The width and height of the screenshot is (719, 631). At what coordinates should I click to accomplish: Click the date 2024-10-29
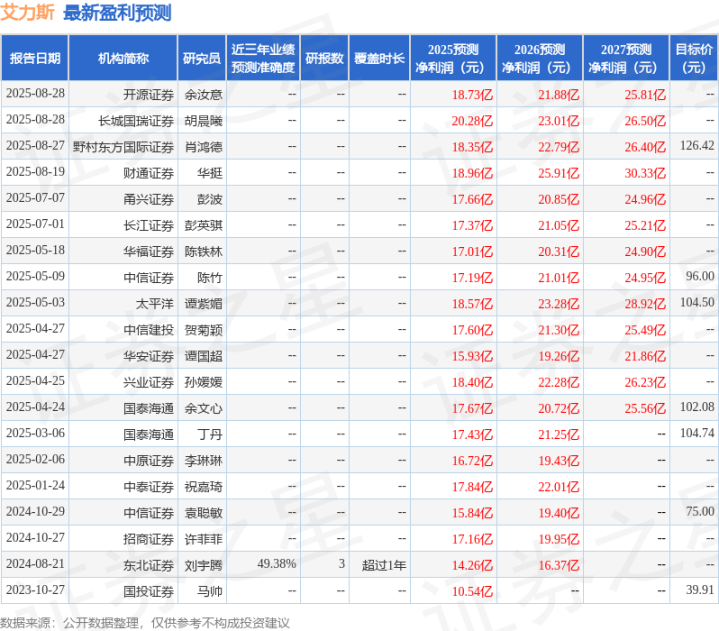click(x=35, y=512)
